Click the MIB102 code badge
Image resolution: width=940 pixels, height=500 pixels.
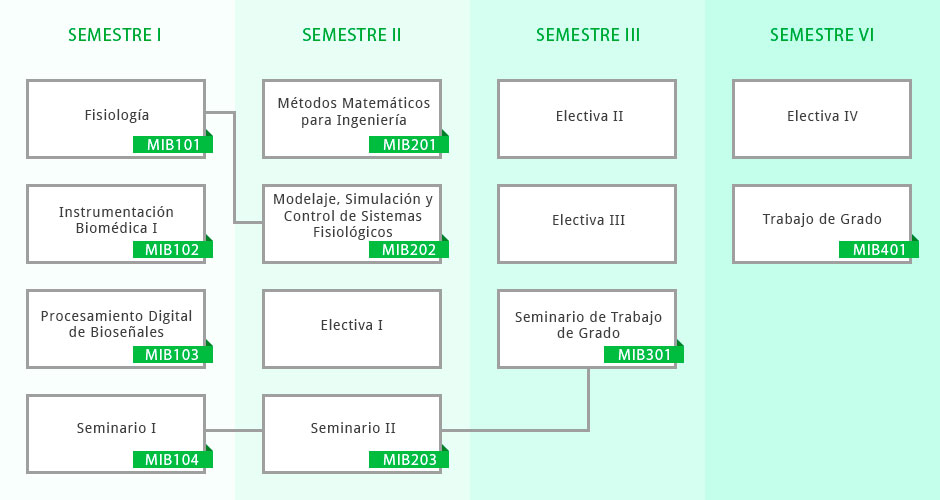173,249
